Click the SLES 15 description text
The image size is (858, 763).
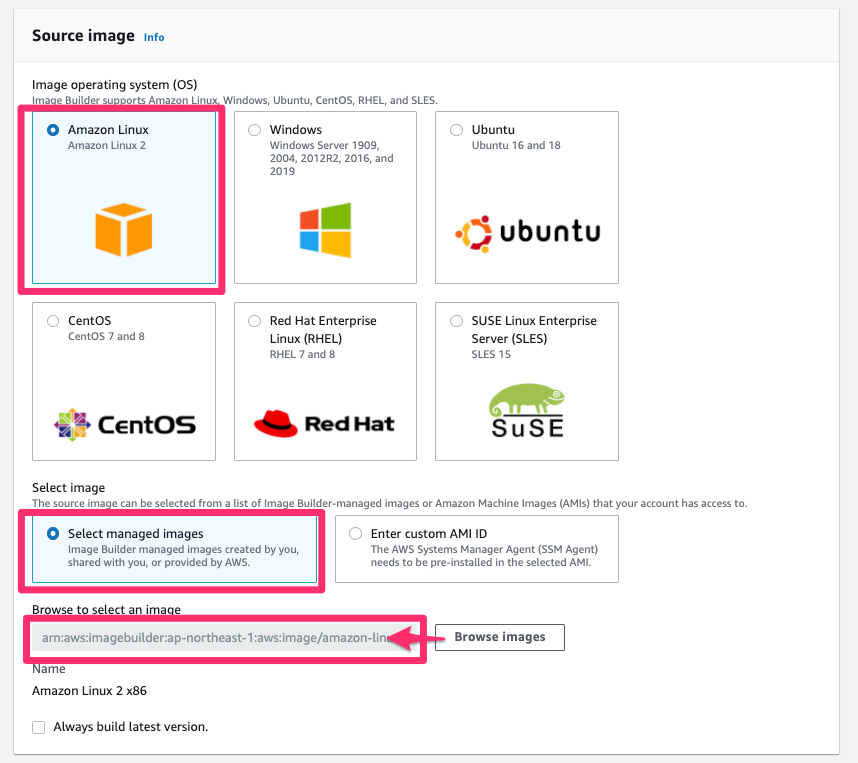[491, 355]
